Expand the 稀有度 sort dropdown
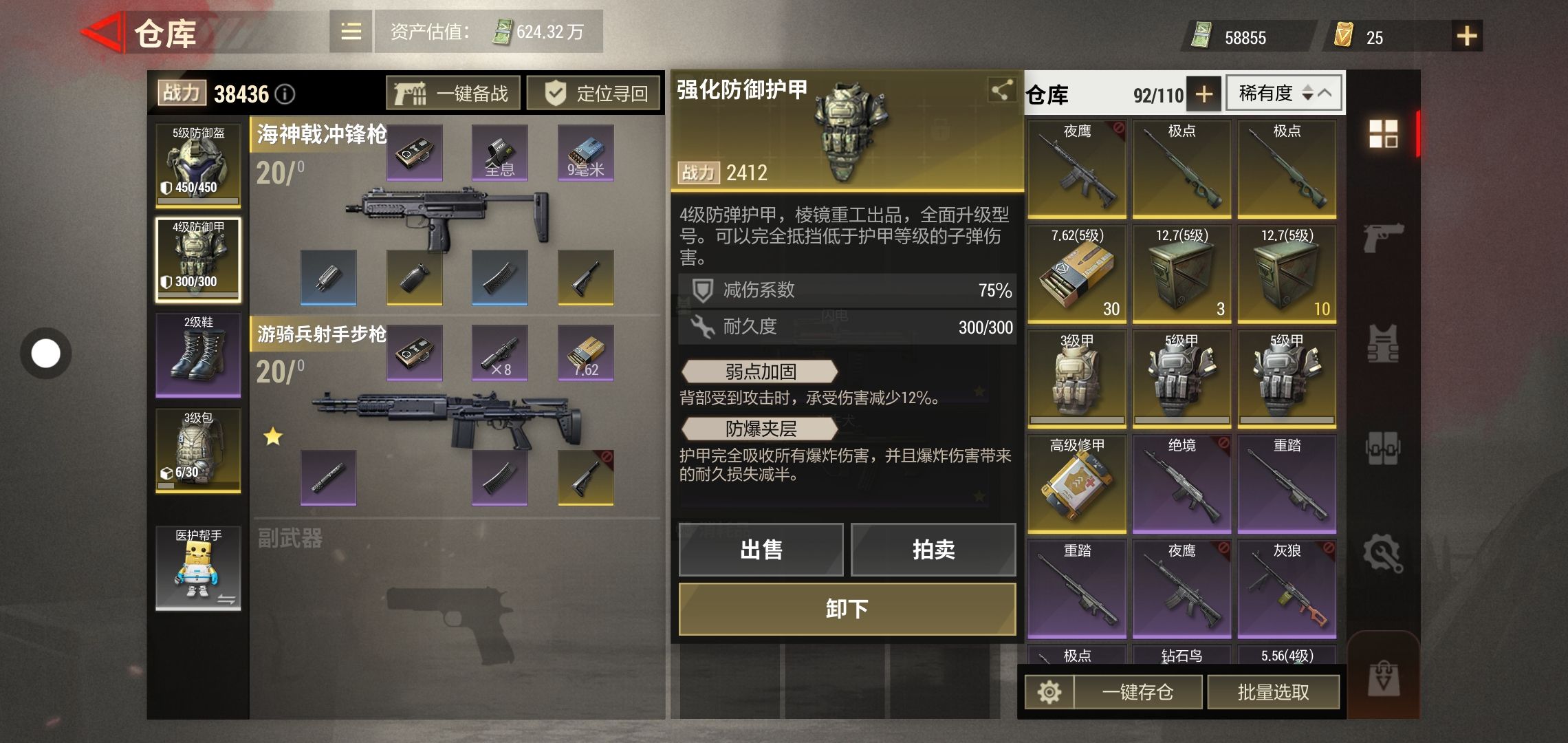Image resolution: width=1568 pixels, height=743 pixels. pyautogui.click(x=1325, y=93)
